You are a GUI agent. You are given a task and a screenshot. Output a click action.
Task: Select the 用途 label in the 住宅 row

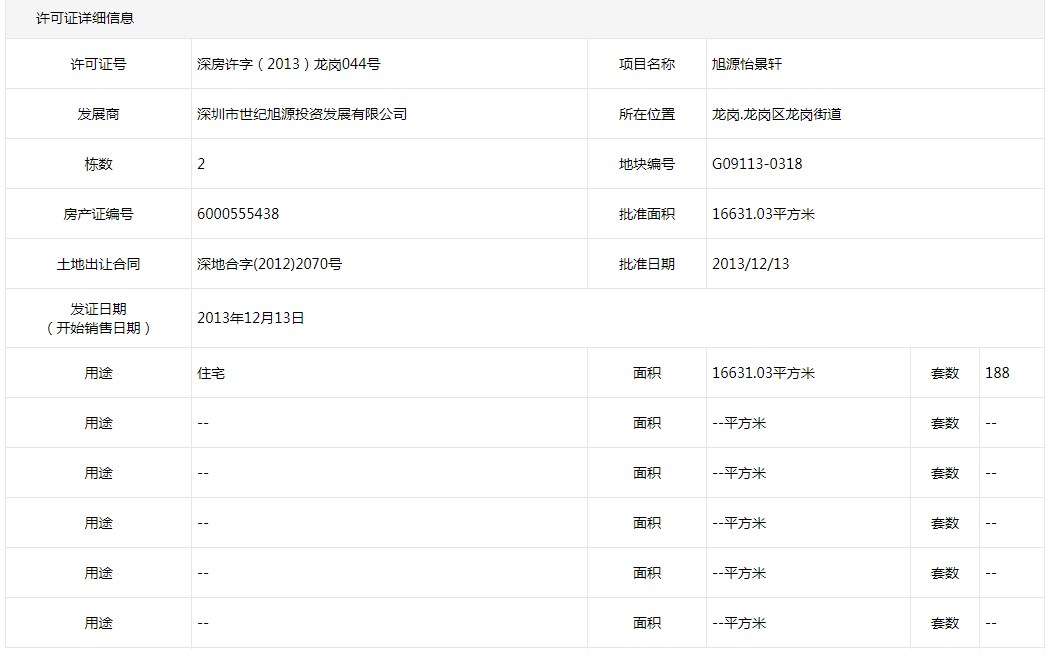click(x=99, y=373)
